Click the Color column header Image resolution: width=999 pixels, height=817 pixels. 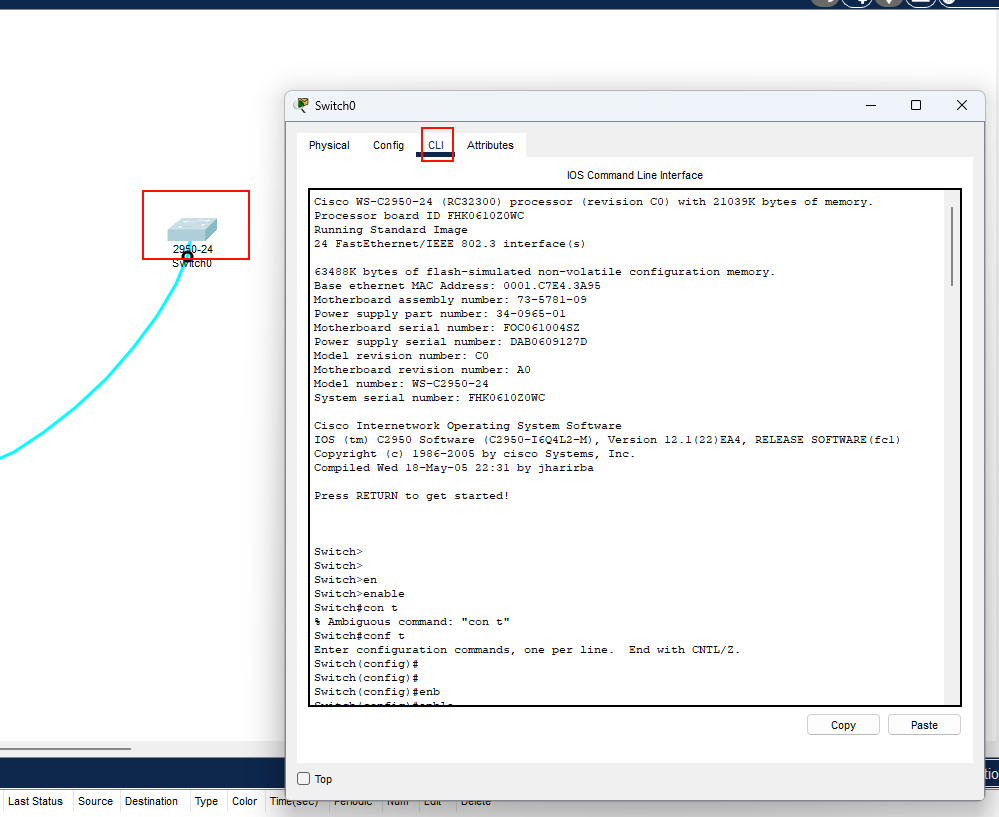tap(244, 801)
